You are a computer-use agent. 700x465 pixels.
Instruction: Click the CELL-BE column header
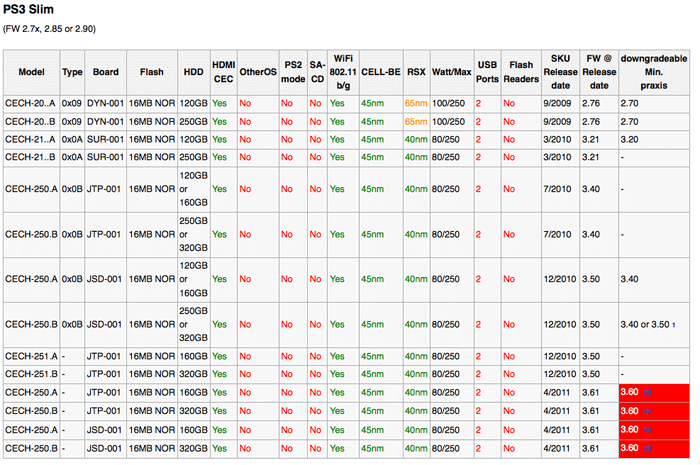[x=380, y=72]
